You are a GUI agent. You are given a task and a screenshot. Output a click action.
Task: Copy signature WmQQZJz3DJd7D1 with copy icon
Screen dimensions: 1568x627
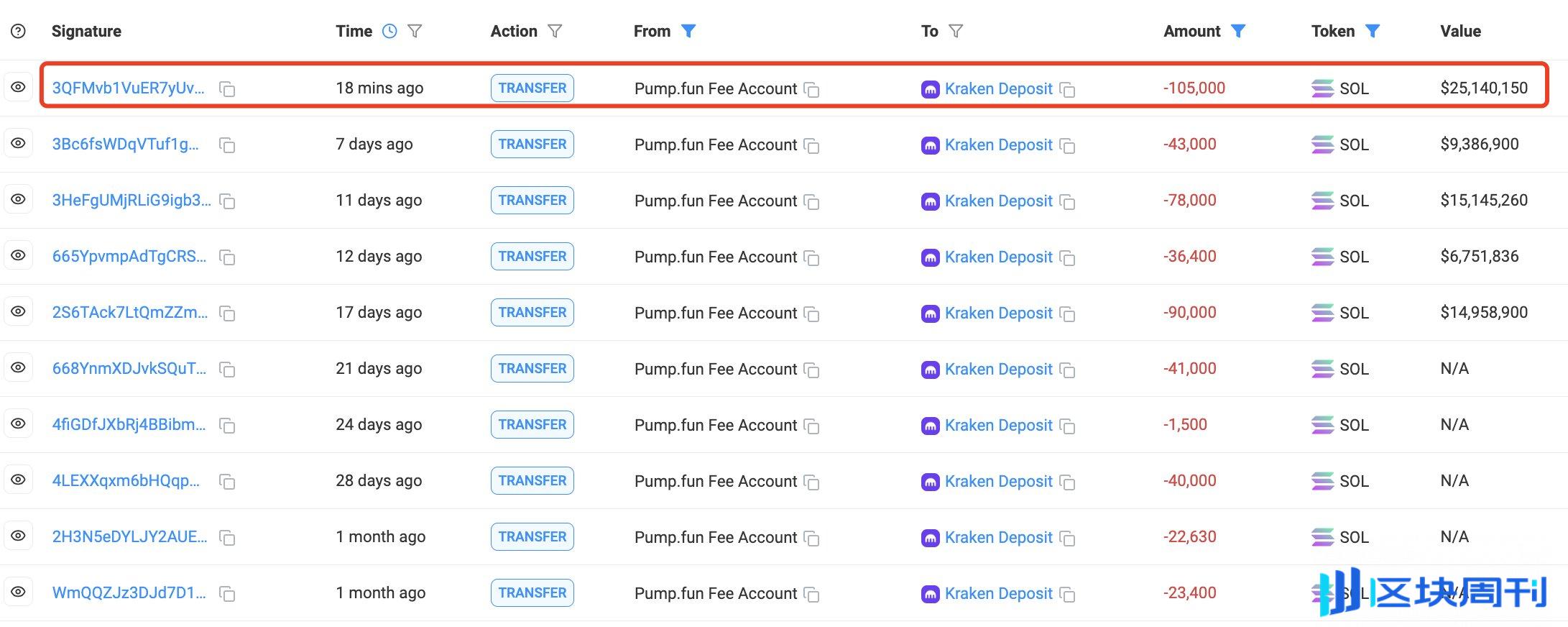click(x=227, y=594)
